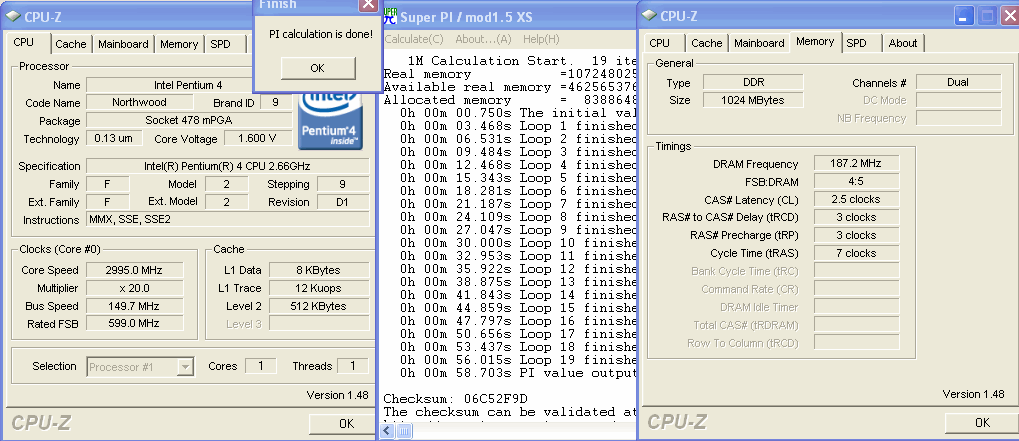Image resolution: width=1019 pixels, height=441 pixels.
Task: Open Cache tab in right CPU-Z window
Action: [x=706, y=43]
